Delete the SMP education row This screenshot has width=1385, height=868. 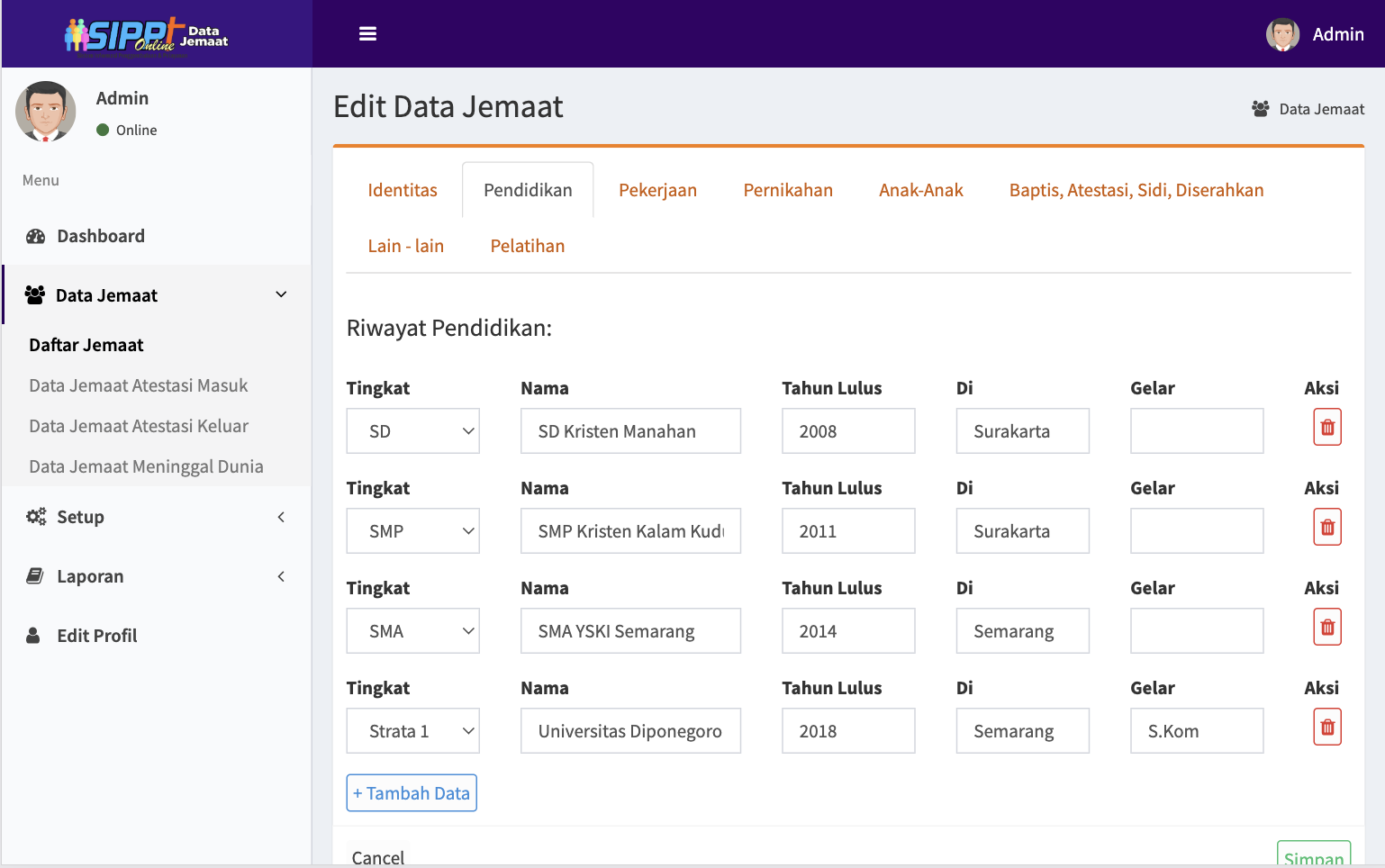coord(1326,528)
